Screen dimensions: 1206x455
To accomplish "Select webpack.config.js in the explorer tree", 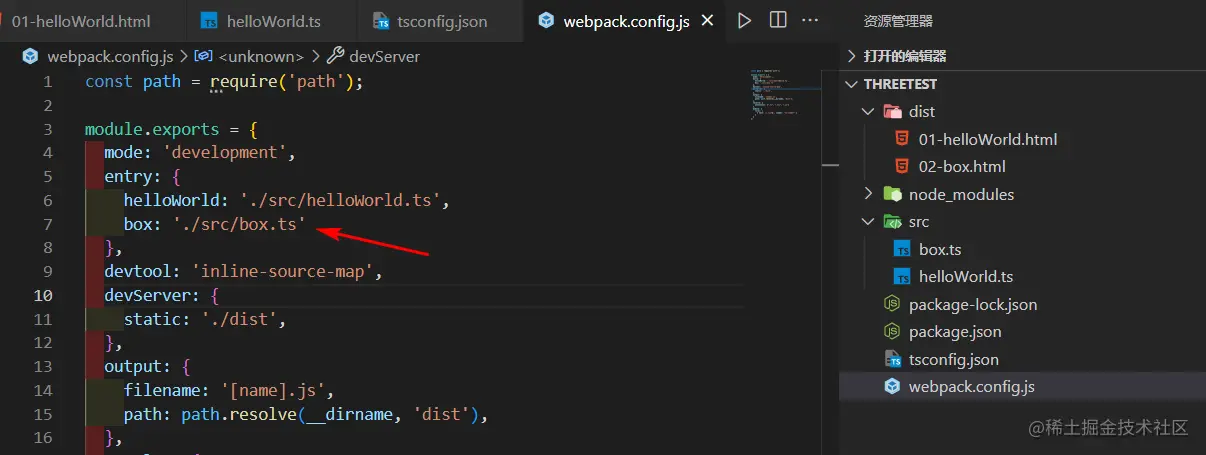I will pos(1022,386).
